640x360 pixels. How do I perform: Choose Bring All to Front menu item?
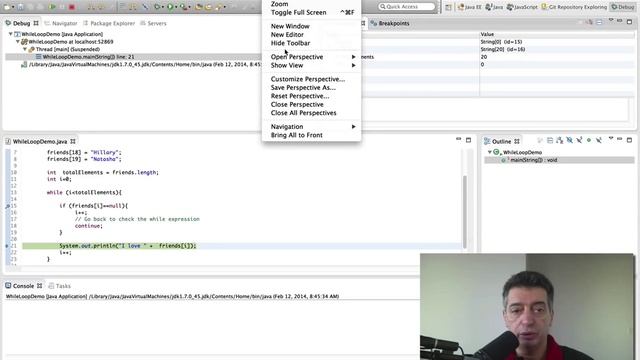point(311,135)
